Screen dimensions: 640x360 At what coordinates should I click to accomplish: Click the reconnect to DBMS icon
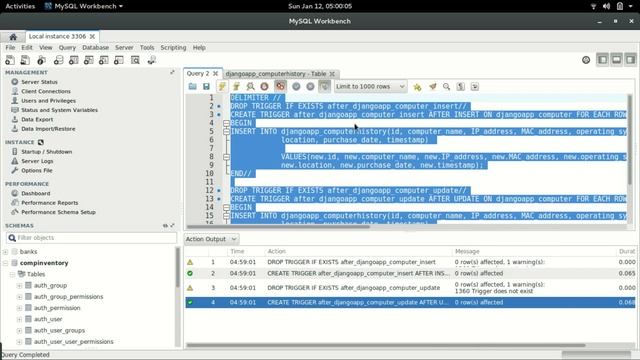151,60
